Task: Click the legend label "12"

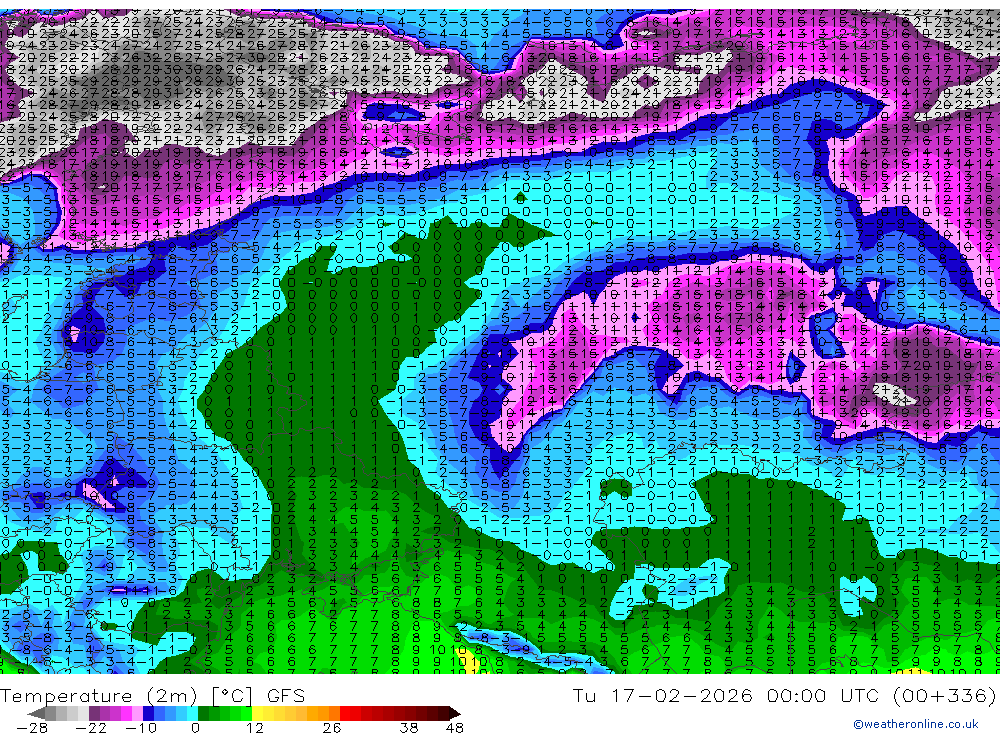Action: pos(255,728)
